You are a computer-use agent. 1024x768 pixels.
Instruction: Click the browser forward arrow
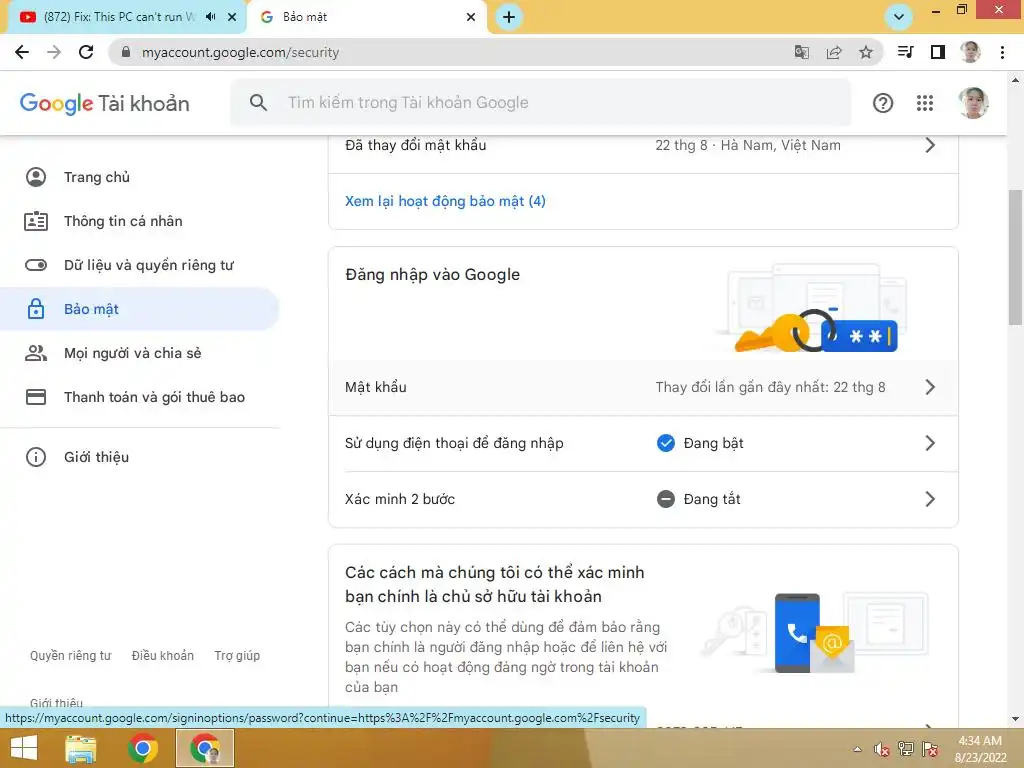(54, 52)
